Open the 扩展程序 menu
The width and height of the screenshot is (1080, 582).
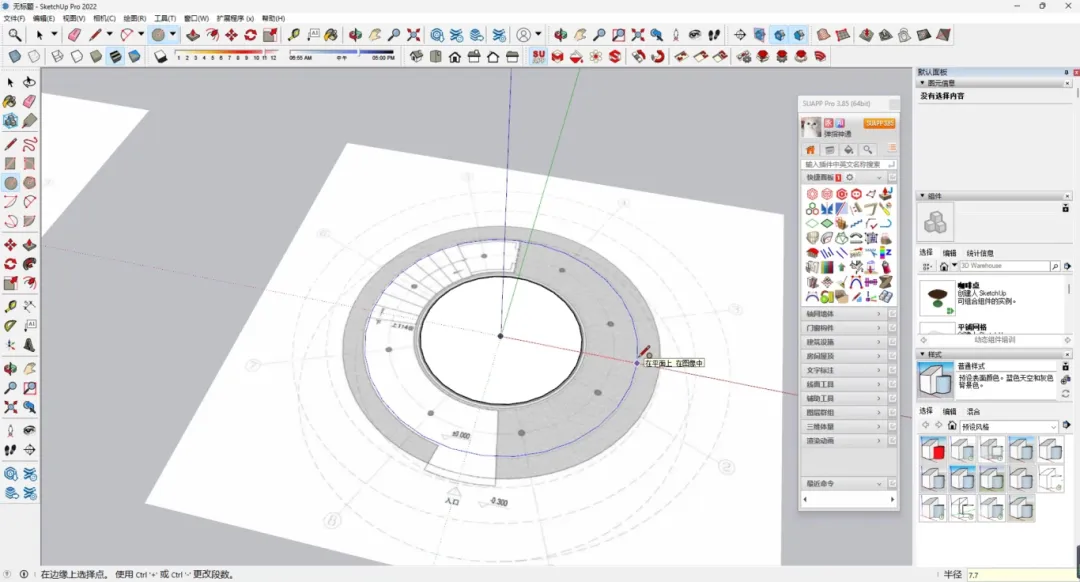point(235,18)
